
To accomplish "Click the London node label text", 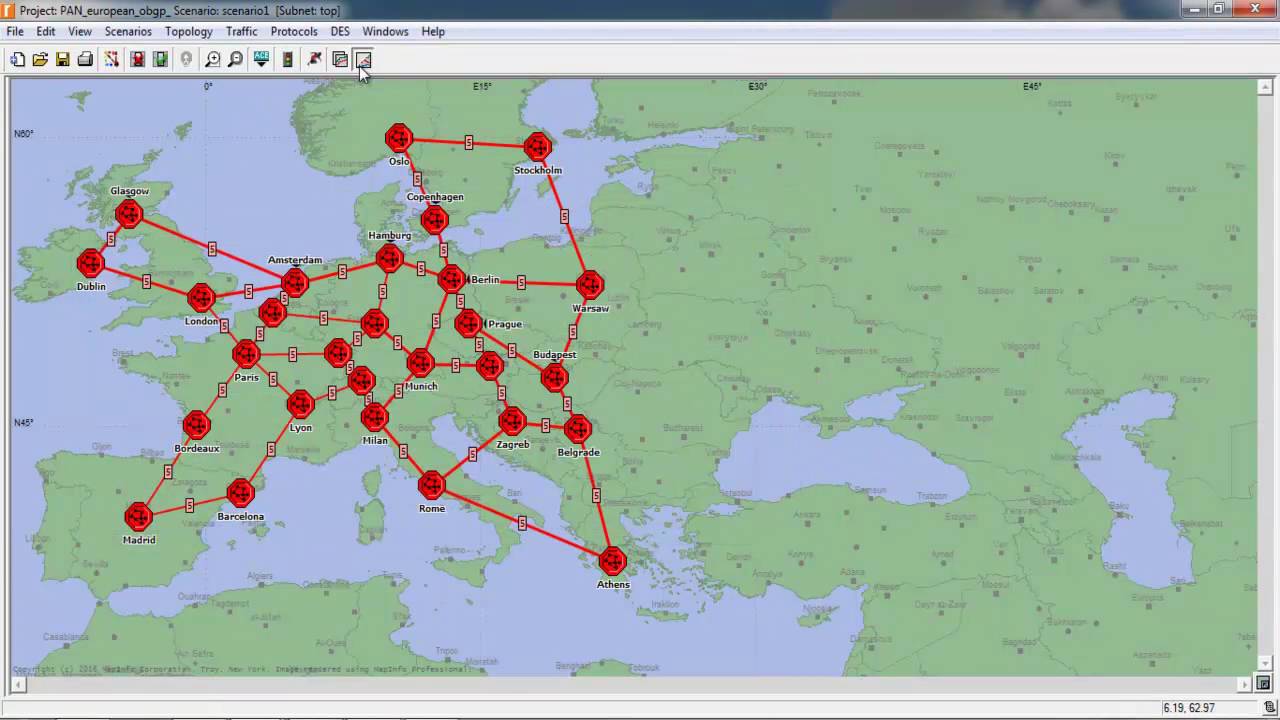I will (x=201, y=321).
